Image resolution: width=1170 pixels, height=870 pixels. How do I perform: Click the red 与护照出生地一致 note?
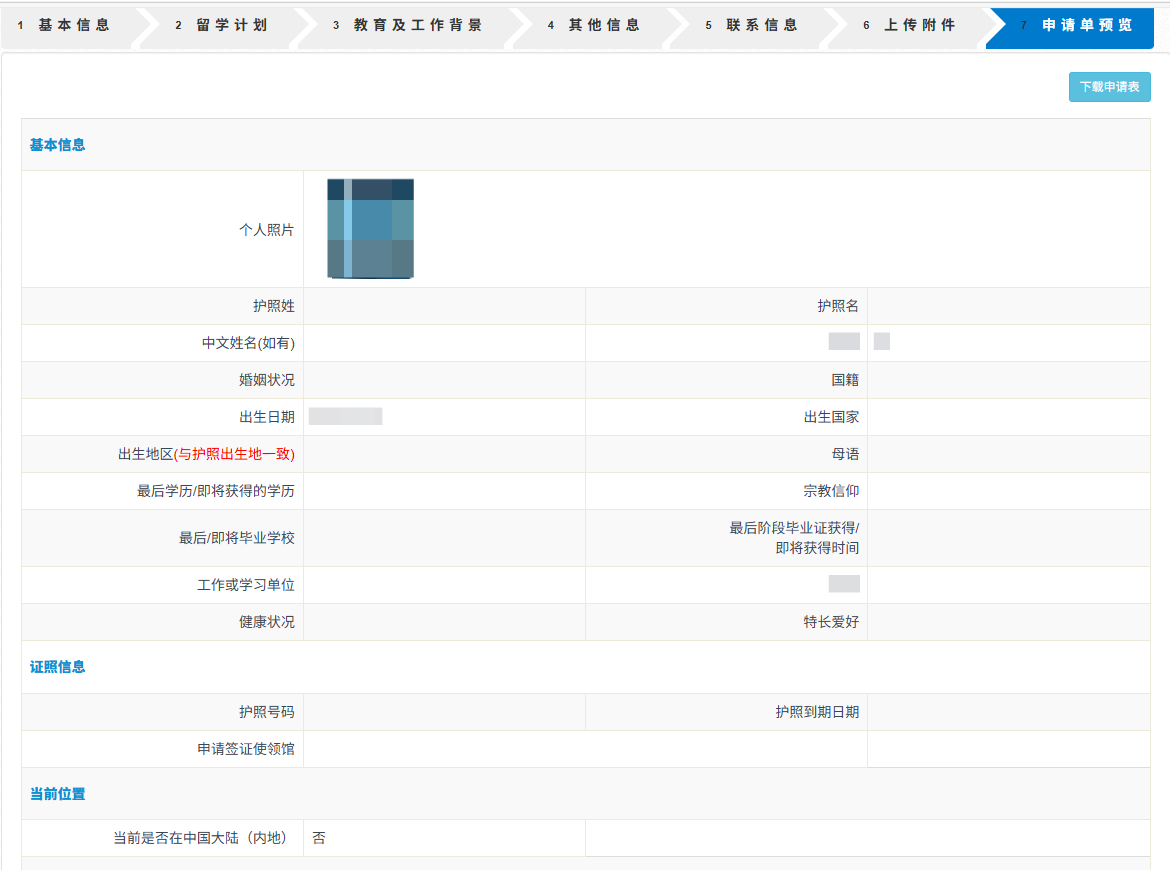pos(235,454)
